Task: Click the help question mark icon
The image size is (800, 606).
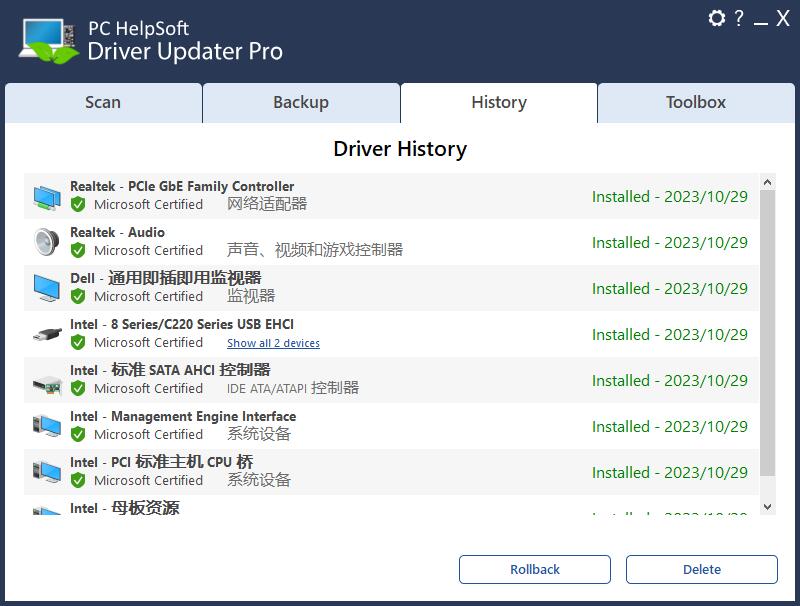Action: pos(737,16)
